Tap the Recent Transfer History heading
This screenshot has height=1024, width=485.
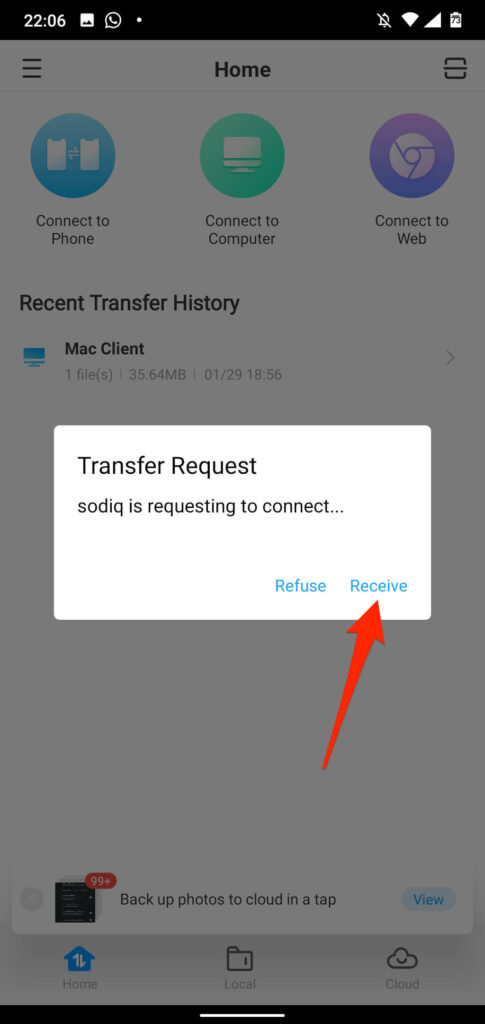pos(129,303)
